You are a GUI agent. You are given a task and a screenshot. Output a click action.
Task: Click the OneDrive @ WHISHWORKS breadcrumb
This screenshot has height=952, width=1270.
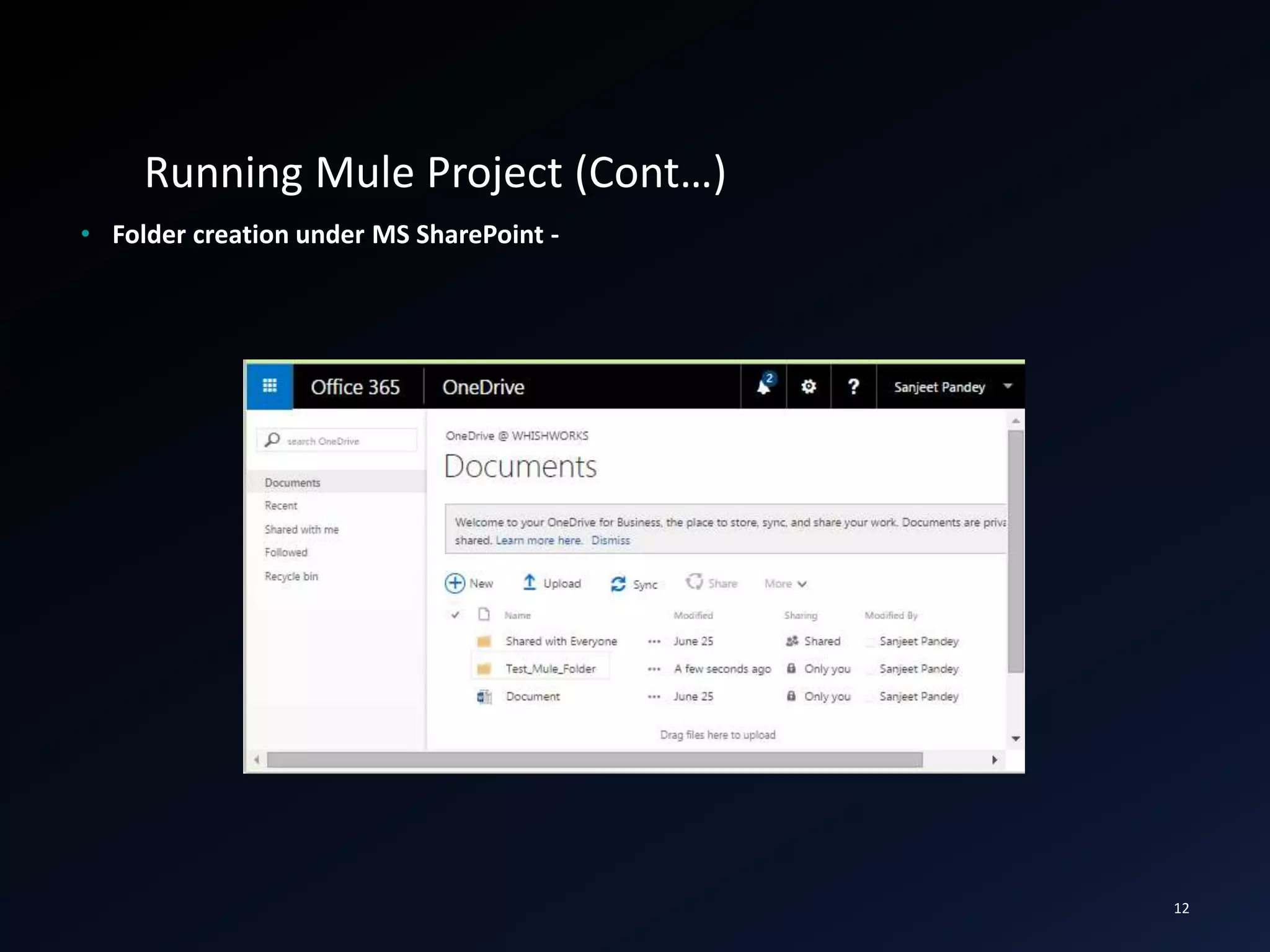[517, 436]
